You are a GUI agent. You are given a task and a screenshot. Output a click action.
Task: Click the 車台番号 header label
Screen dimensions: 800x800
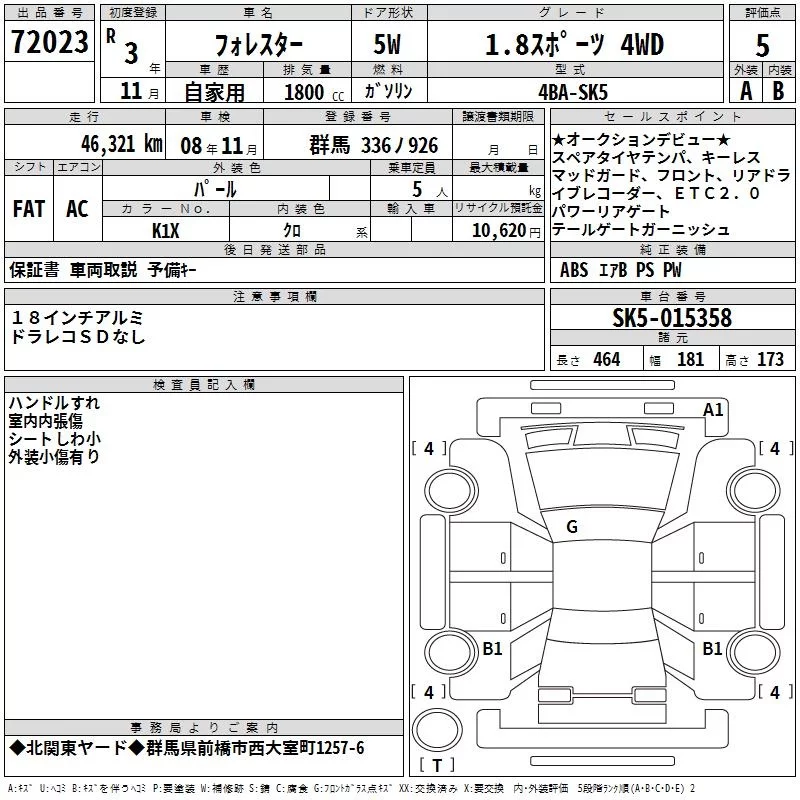coord(672,296)
